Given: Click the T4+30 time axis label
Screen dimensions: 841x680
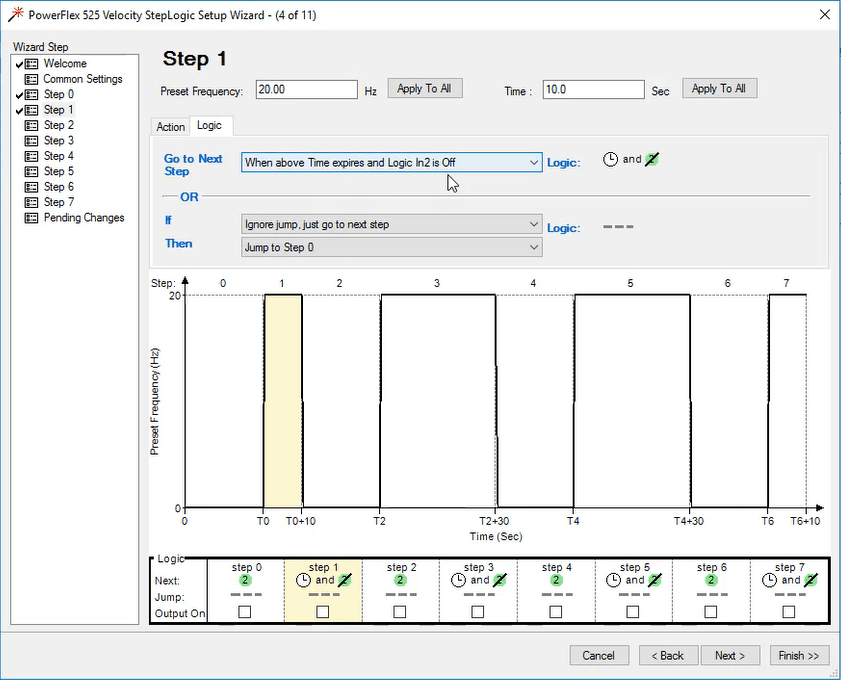Looking at the screenshot, I should [x=689, y=521].
